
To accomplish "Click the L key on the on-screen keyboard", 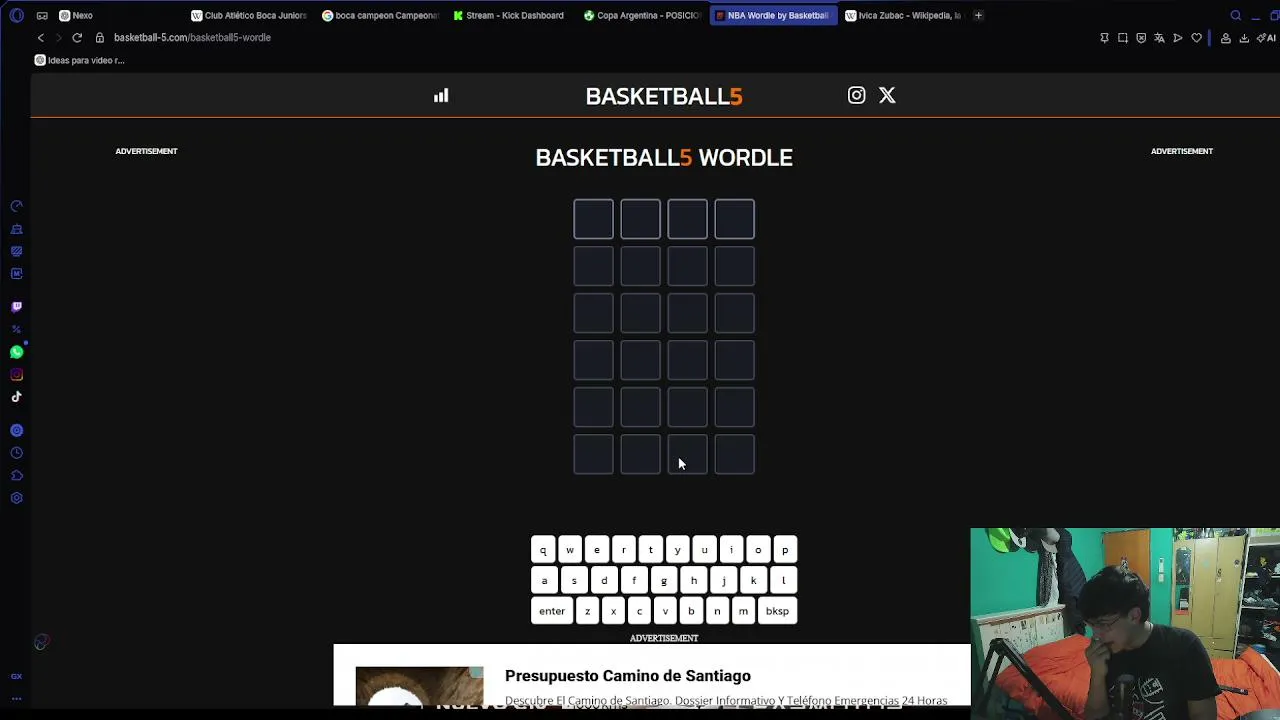I will [x=784, y=581].
